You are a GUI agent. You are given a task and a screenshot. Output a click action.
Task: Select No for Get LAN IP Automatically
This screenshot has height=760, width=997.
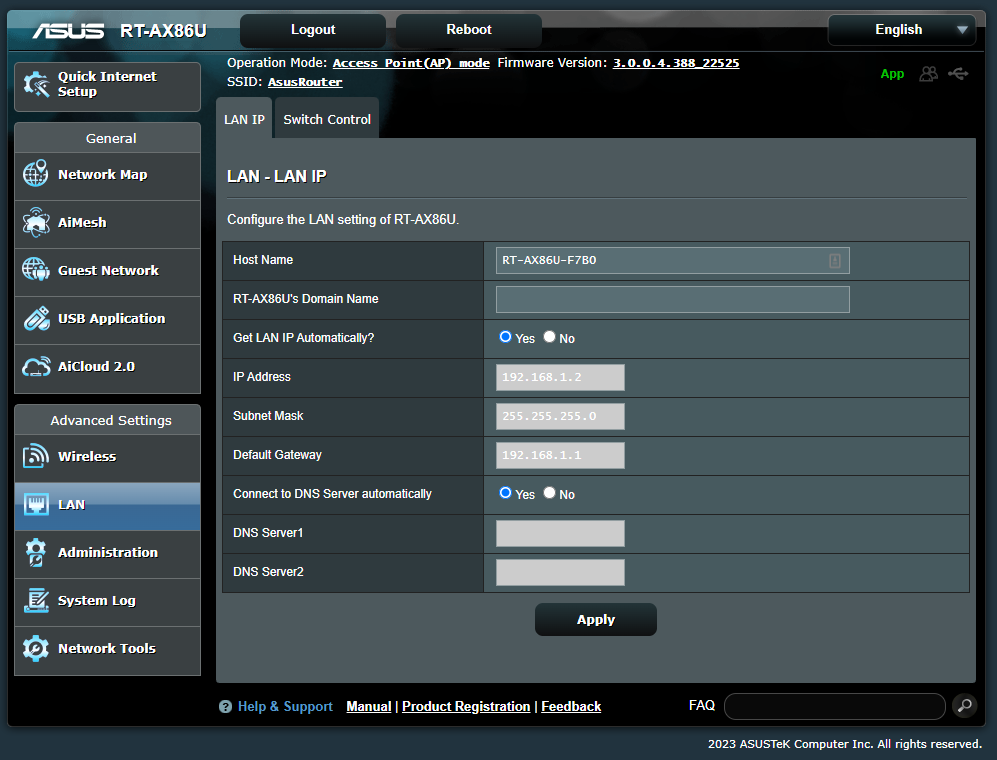(x=550, y=338)
